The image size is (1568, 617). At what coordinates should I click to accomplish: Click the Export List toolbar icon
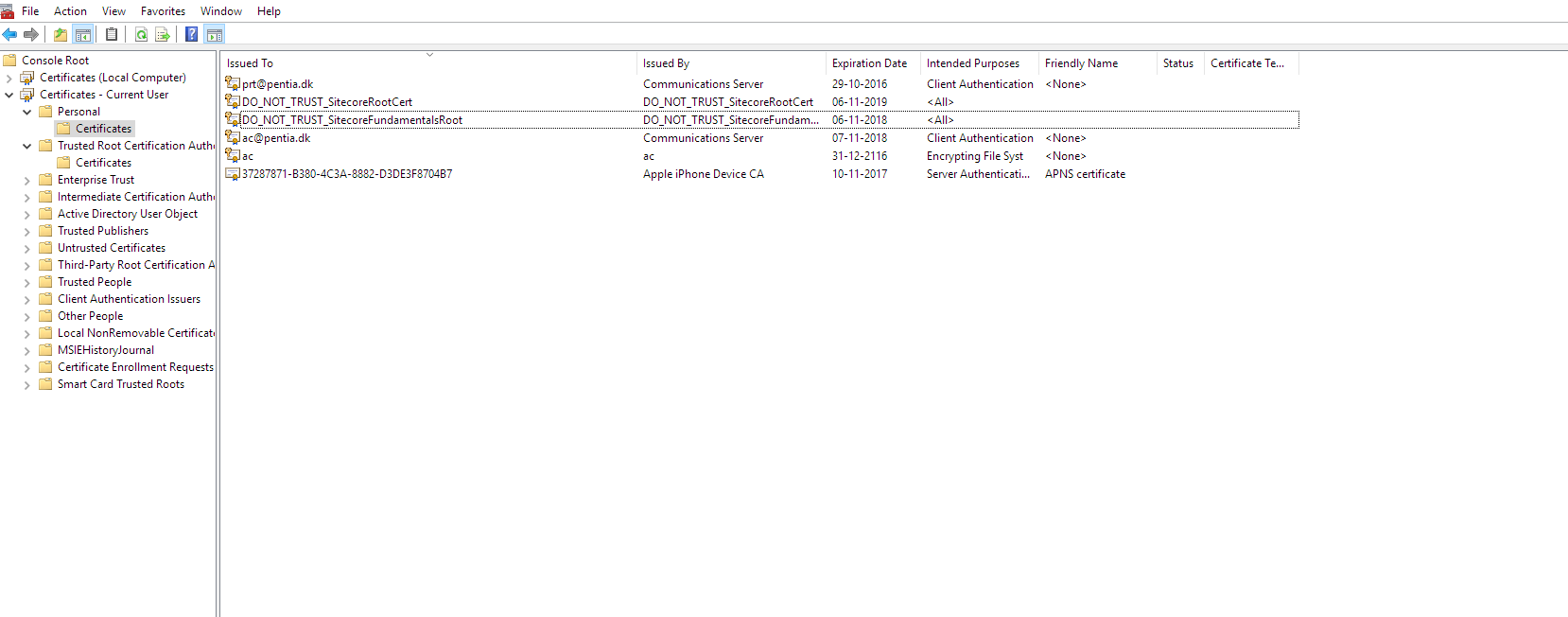(163, 35)
